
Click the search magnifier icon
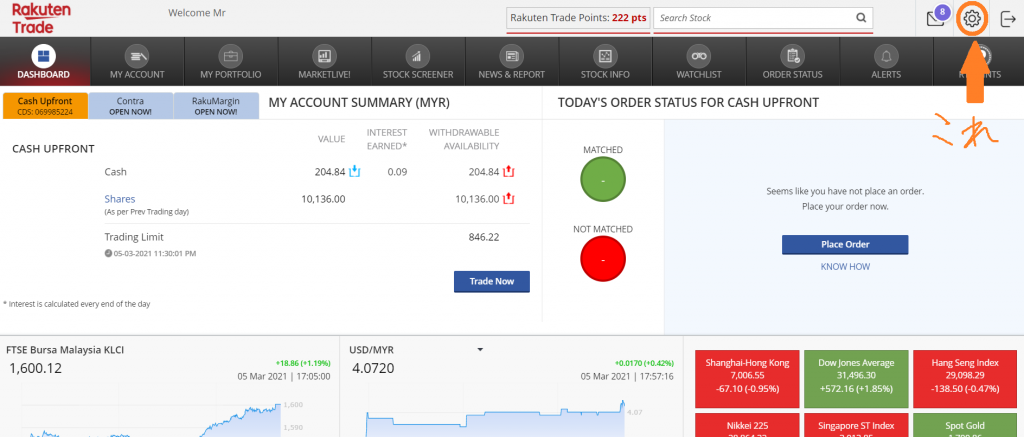click(861, 18)
